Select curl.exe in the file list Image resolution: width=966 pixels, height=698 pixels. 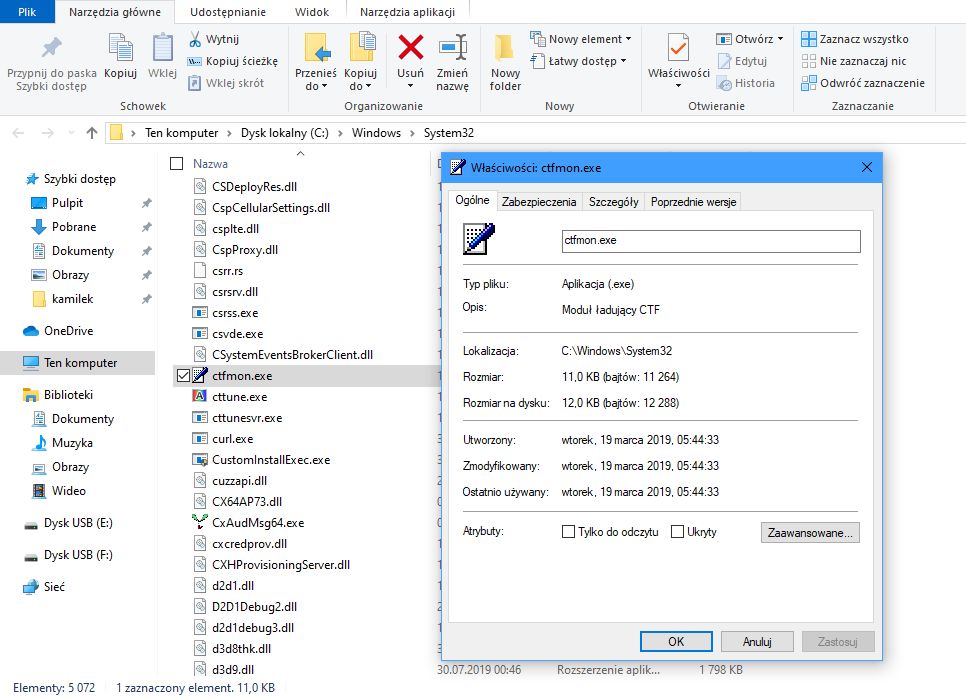tap(232, 439)
